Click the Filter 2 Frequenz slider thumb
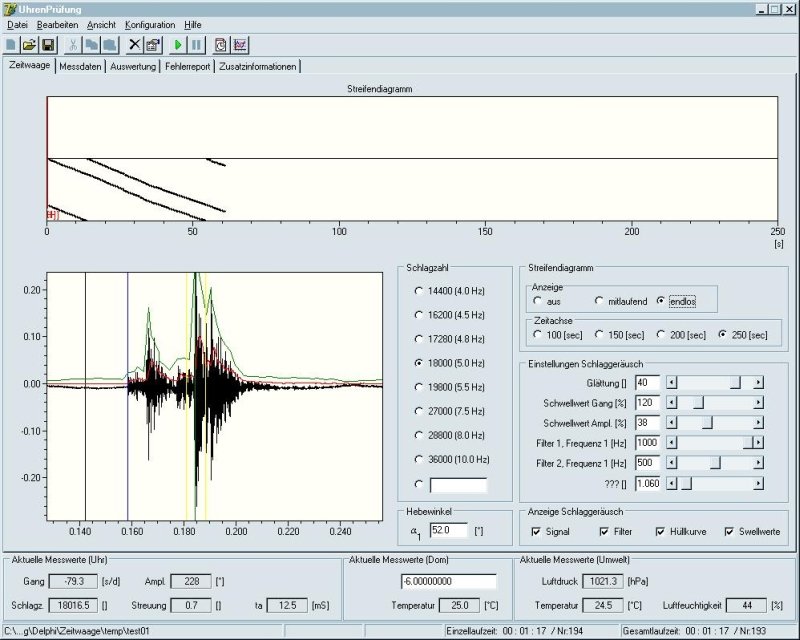800x640 pixels. pyautogui.click(x=715, y=463)
